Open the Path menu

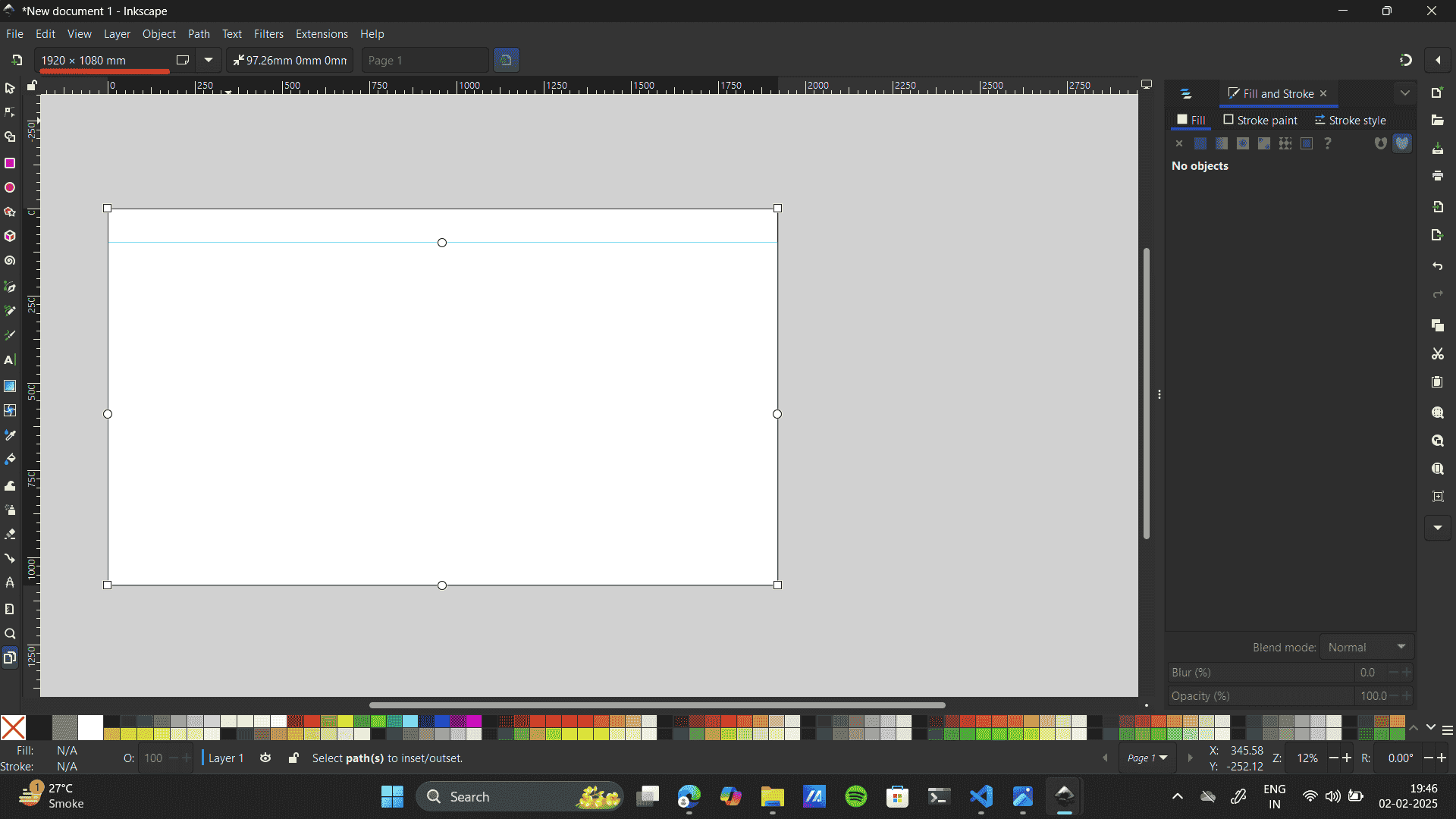tap(199, 34)
